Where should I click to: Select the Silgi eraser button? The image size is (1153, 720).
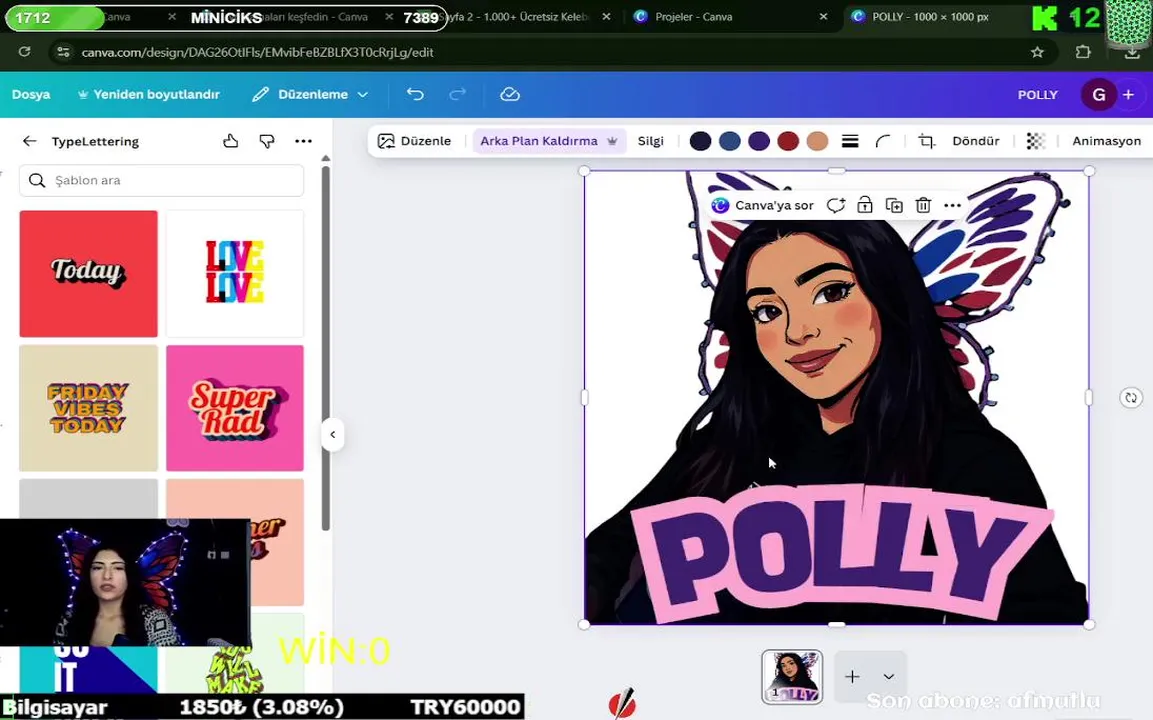(650, 141)
